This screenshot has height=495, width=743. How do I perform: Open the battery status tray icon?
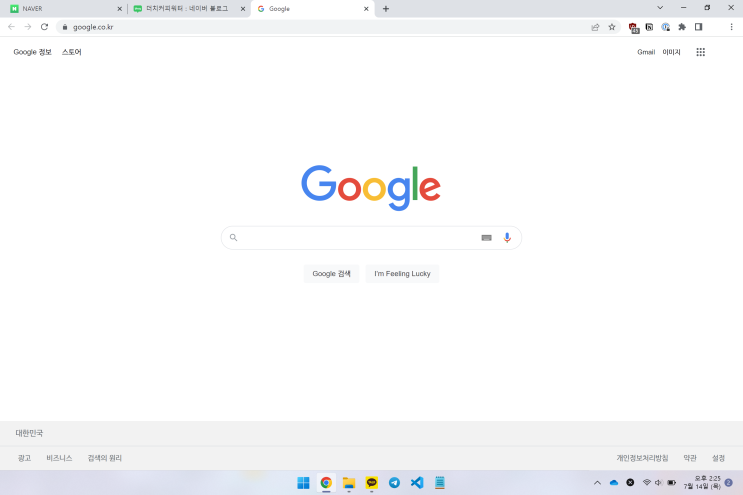671,483
